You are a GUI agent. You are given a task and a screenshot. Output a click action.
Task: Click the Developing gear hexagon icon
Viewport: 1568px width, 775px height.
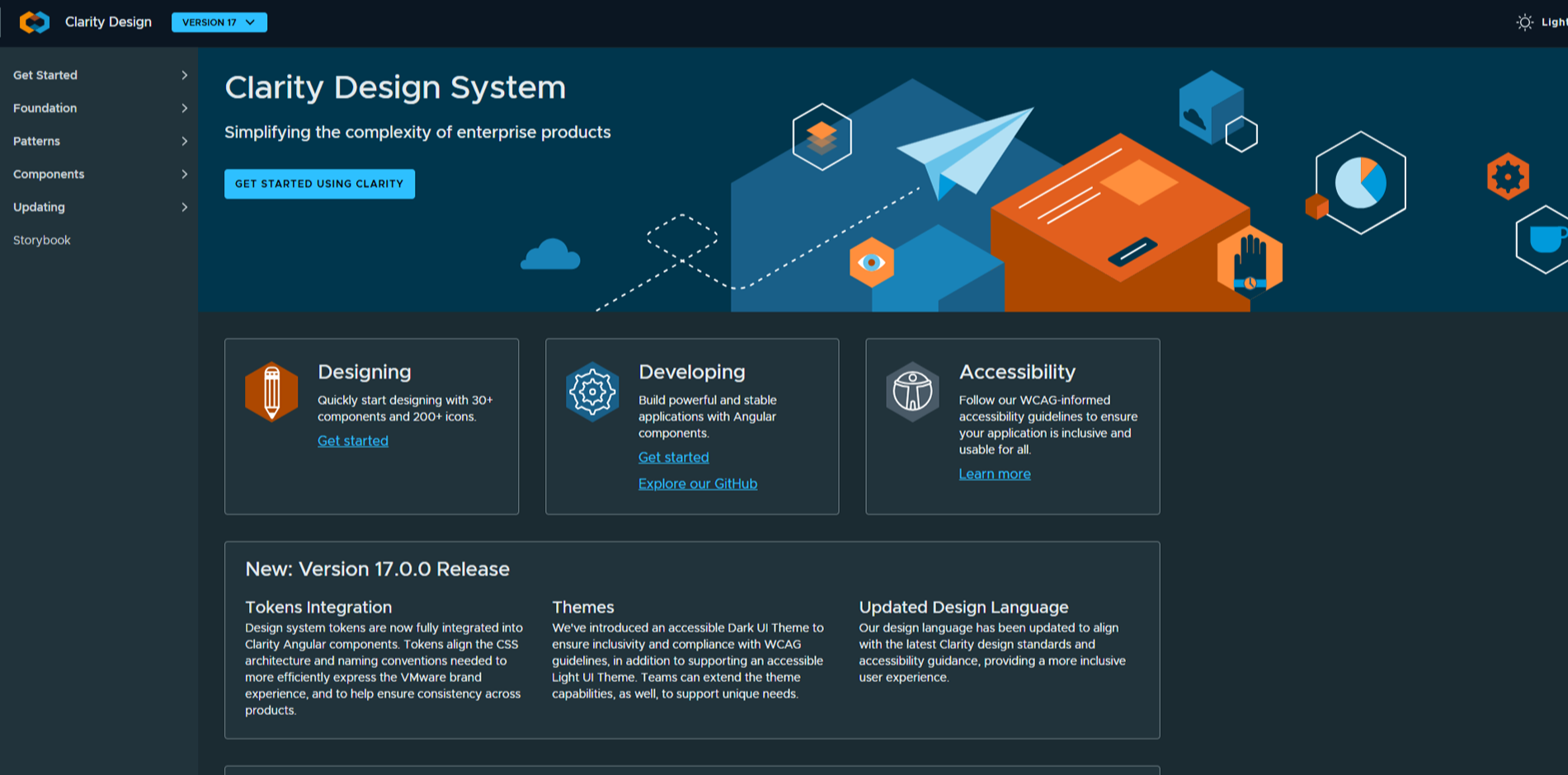click(x=592, y=392)
